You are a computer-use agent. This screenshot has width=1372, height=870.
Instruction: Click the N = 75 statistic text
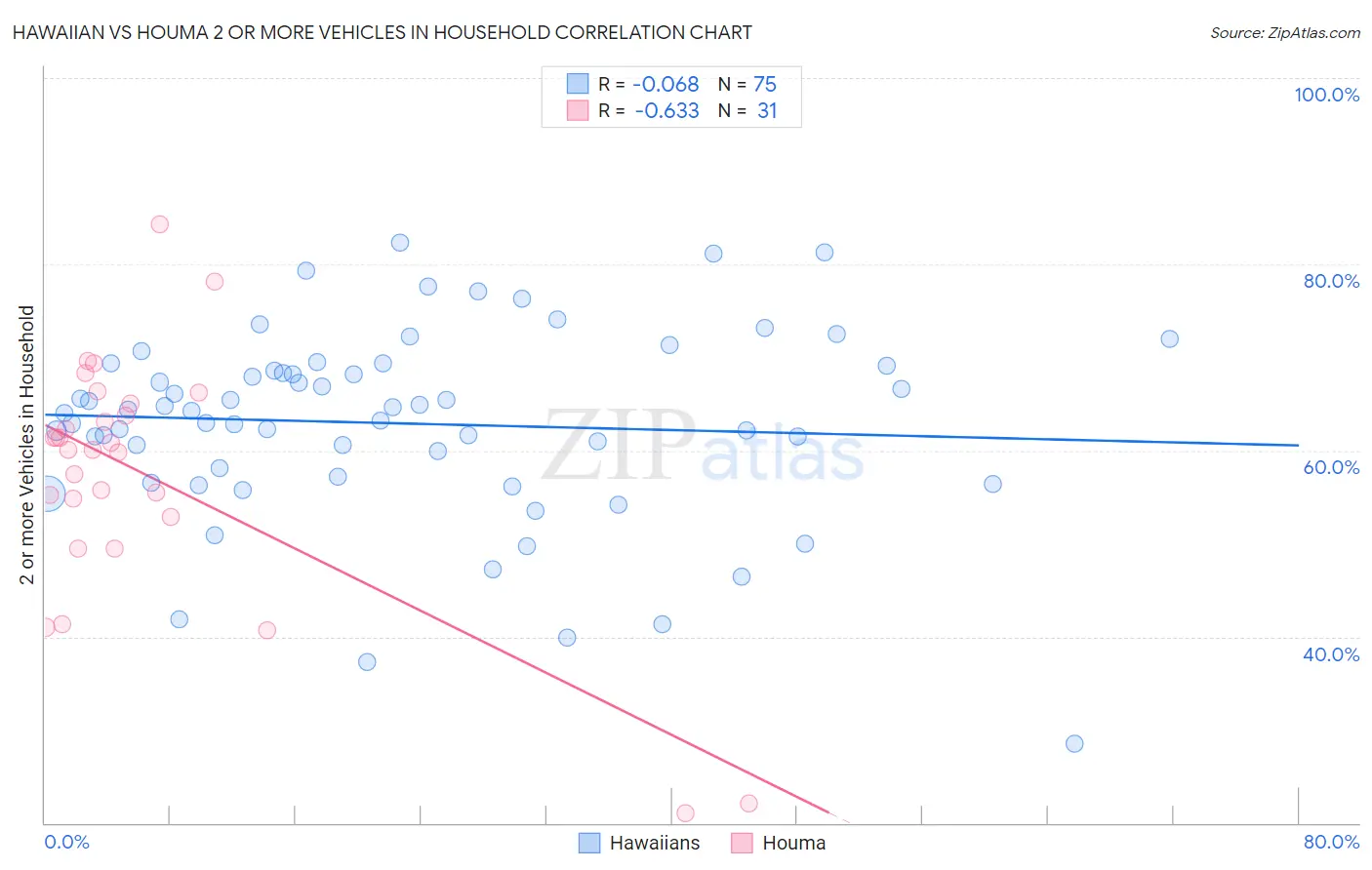click(x=747, y=84)
